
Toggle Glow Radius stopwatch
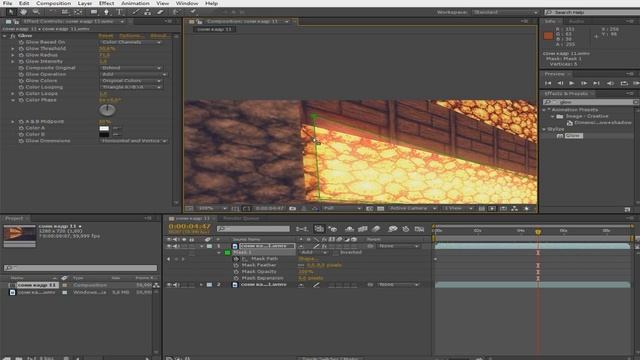[21, 55]
